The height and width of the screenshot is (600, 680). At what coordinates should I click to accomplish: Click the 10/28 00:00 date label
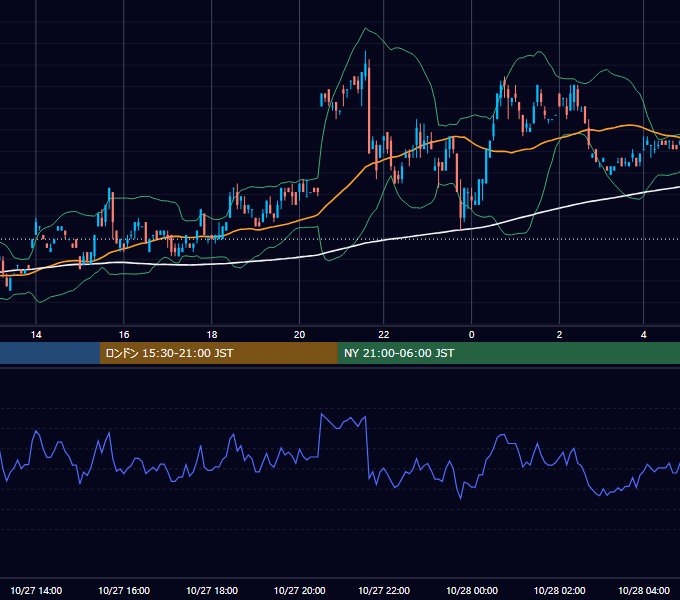472,590
